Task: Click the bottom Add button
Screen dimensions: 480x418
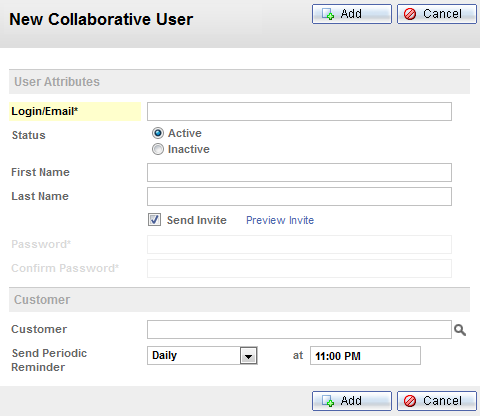Action: pos(352,401)
